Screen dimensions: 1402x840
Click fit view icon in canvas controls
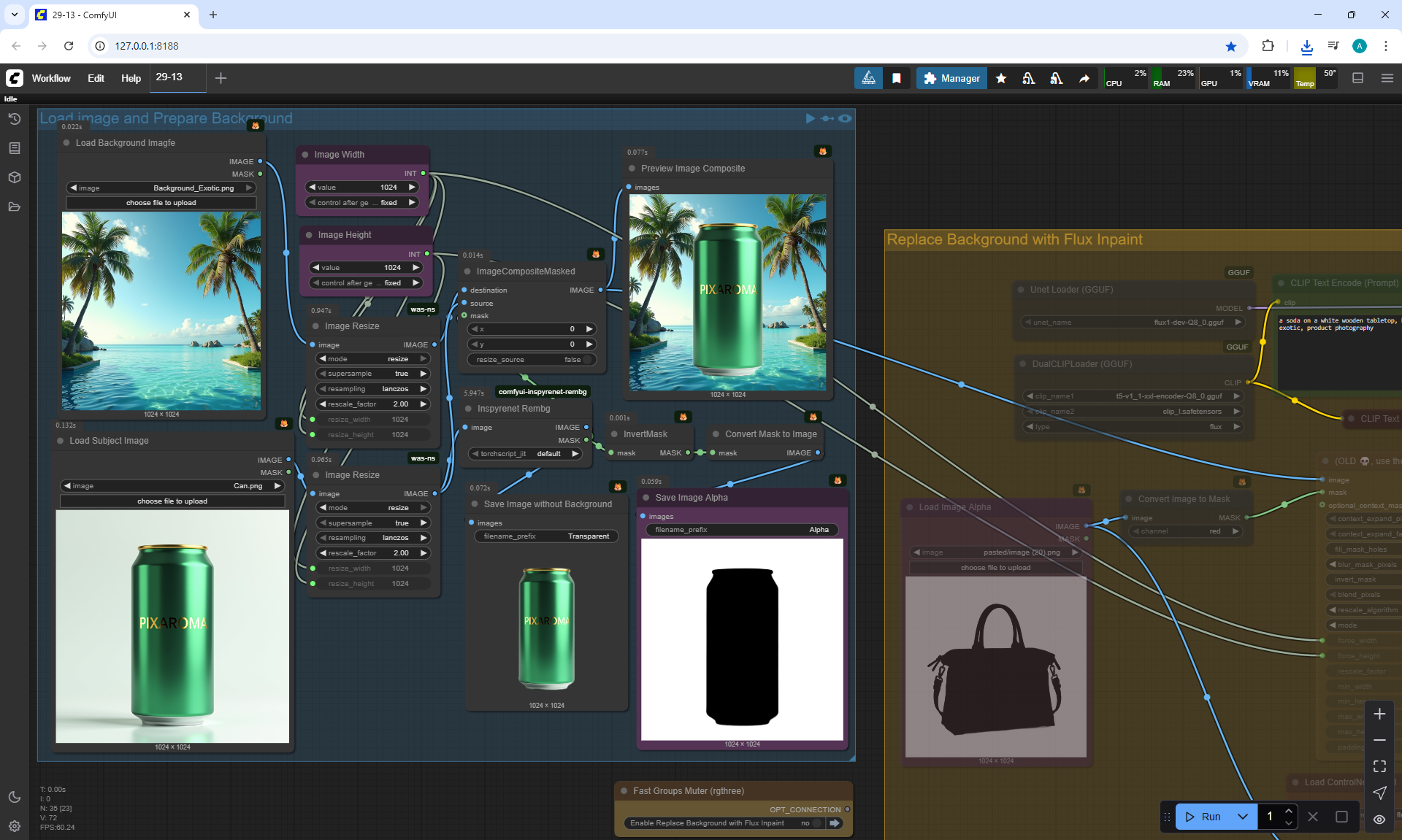(x=1379, y=766)
